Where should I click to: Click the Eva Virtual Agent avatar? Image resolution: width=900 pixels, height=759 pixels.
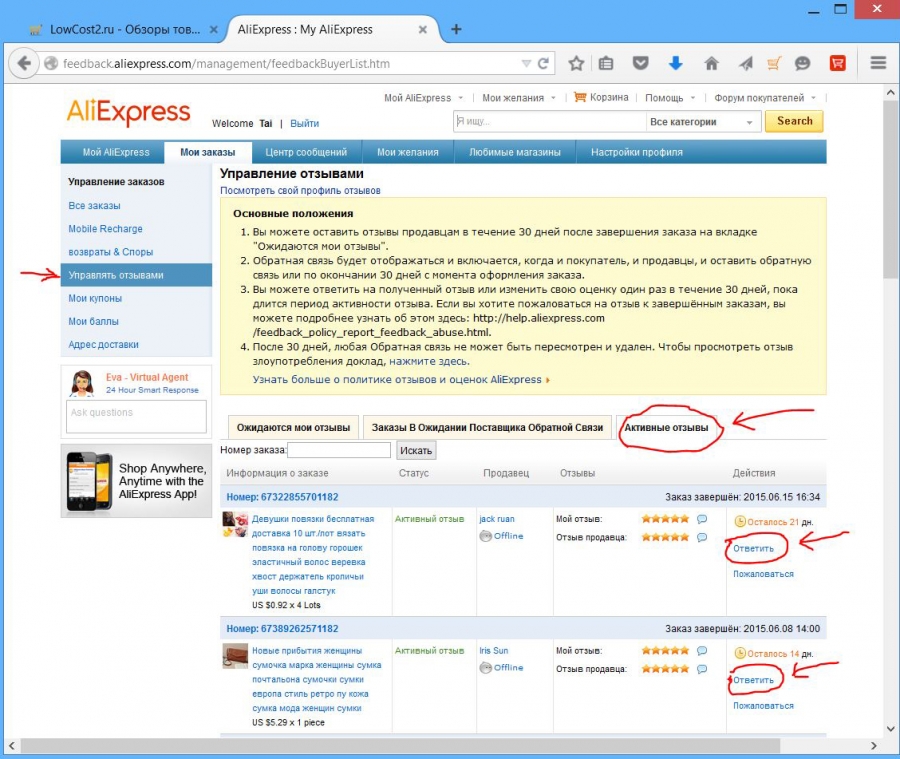pos(82,384)
